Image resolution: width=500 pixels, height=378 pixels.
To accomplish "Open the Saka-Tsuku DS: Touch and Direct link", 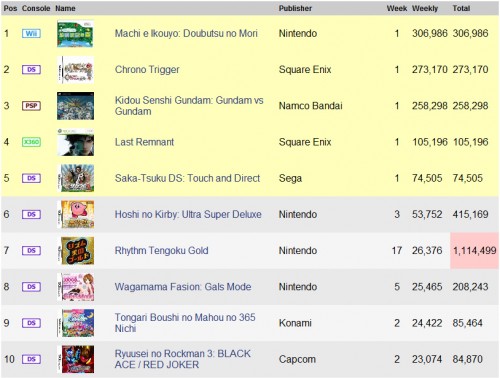I will click(187, 178).
